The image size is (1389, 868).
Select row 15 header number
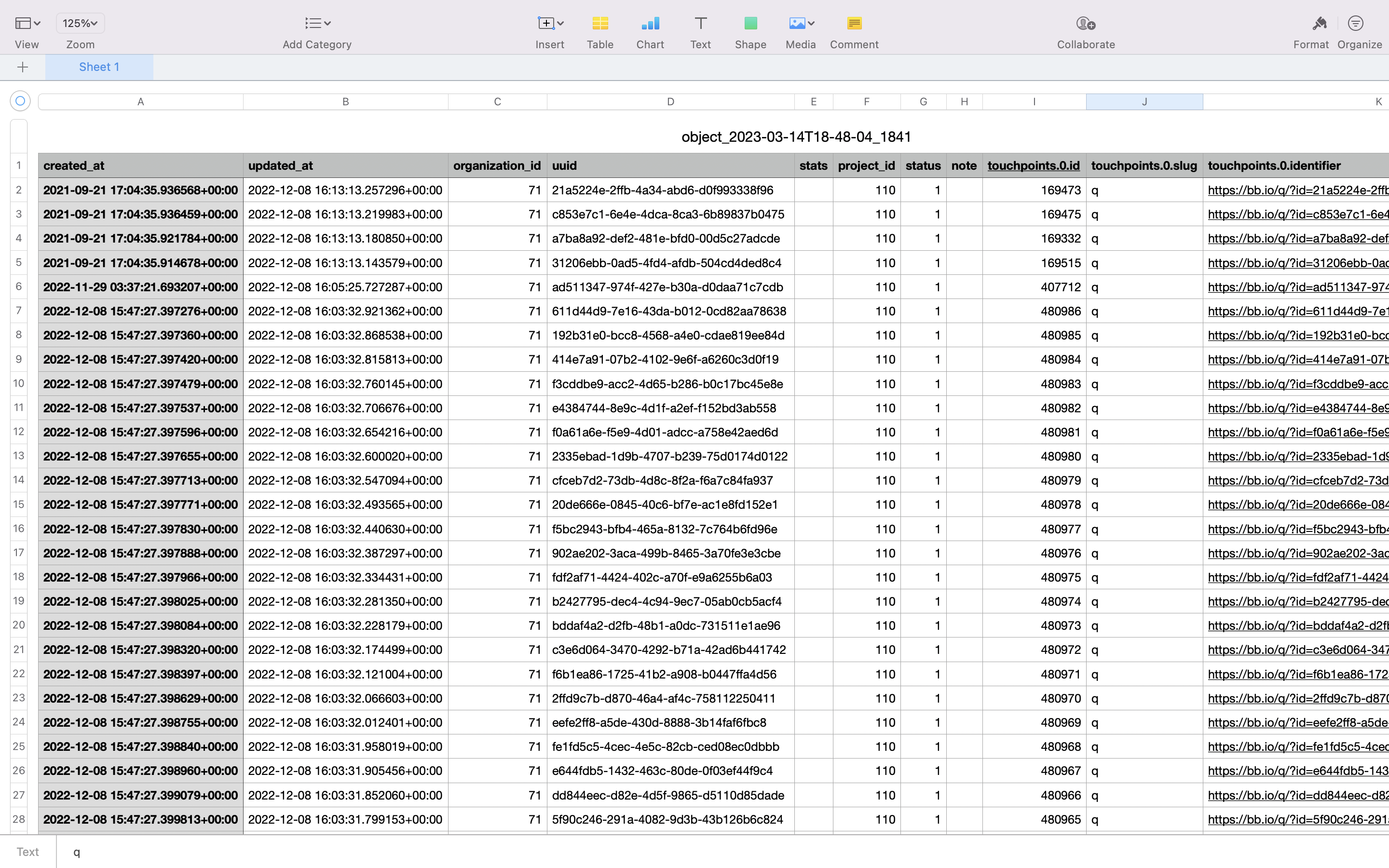(19, 504)
